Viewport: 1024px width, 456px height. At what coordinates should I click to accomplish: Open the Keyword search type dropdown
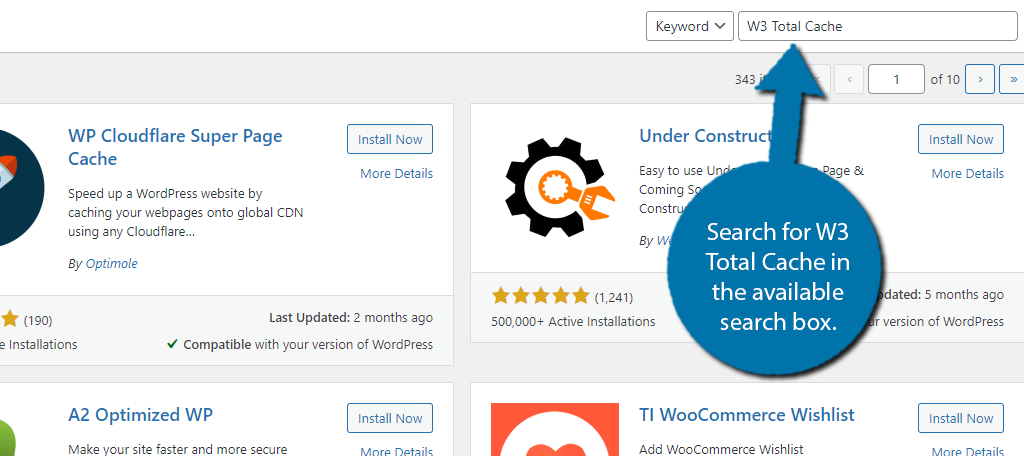[x=689, y=27]
